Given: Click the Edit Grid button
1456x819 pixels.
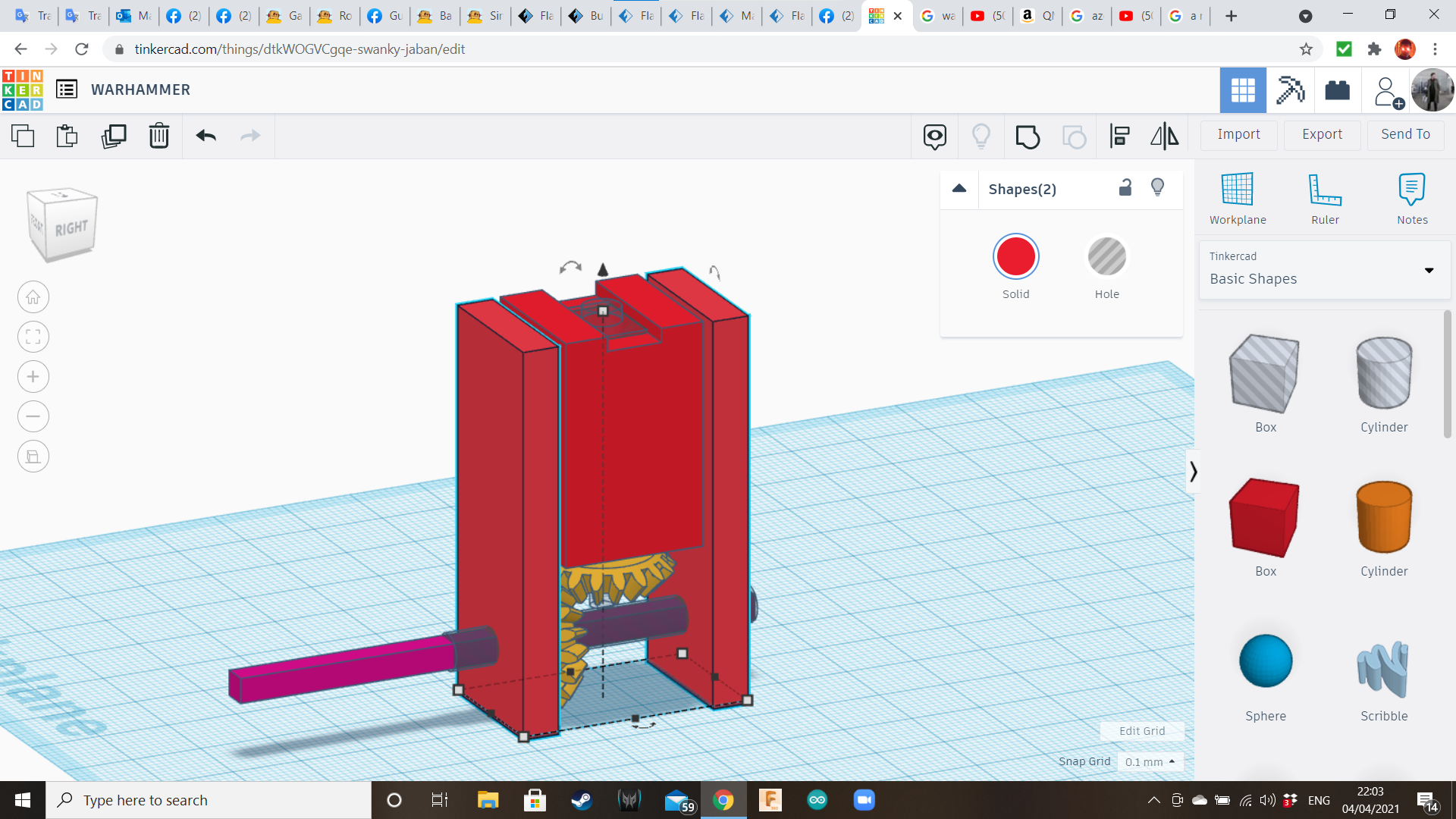Looking at the screenshot, I should tap(1140, 731).
